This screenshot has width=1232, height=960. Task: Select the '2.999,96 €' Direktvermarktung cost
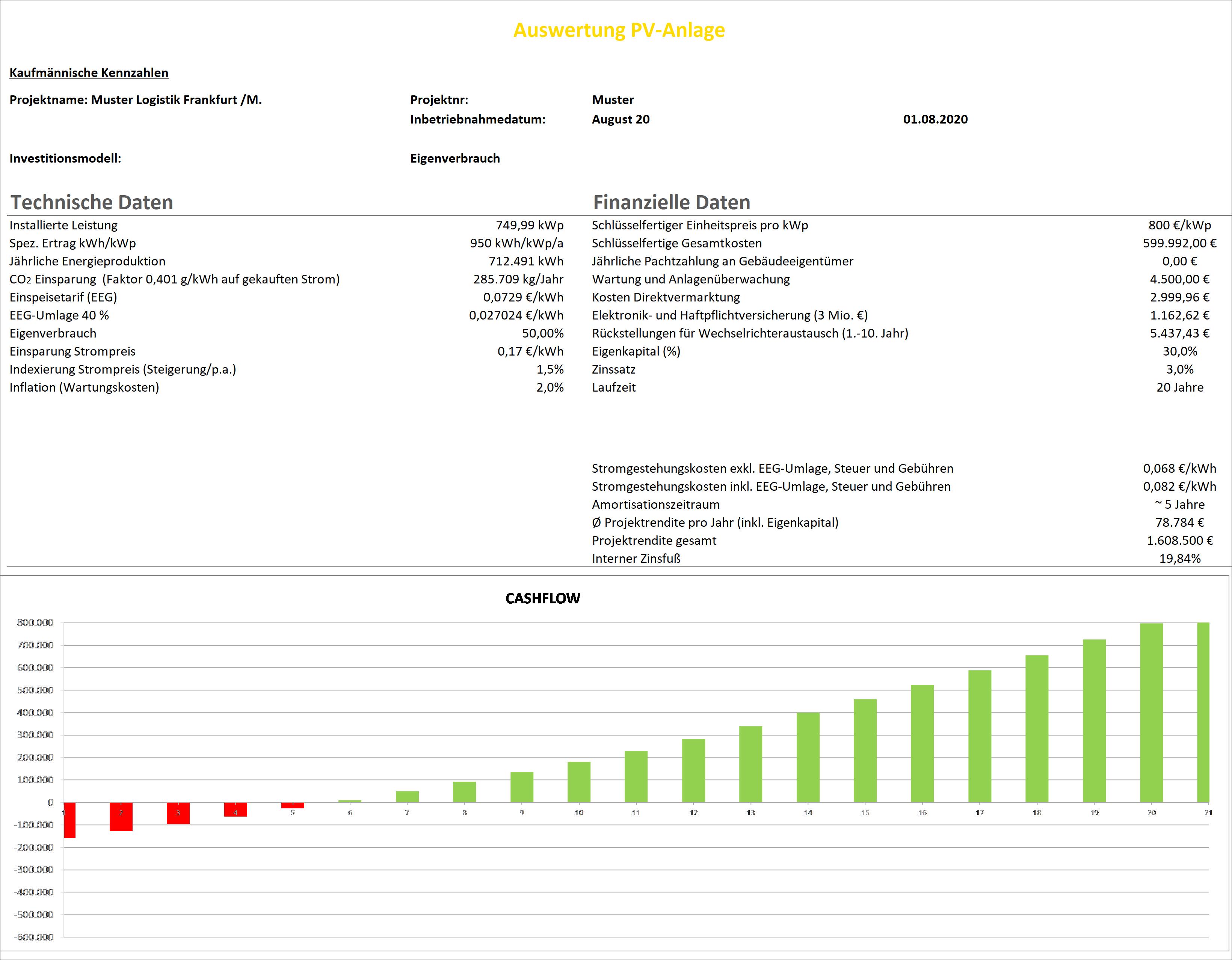(1179, 297)
